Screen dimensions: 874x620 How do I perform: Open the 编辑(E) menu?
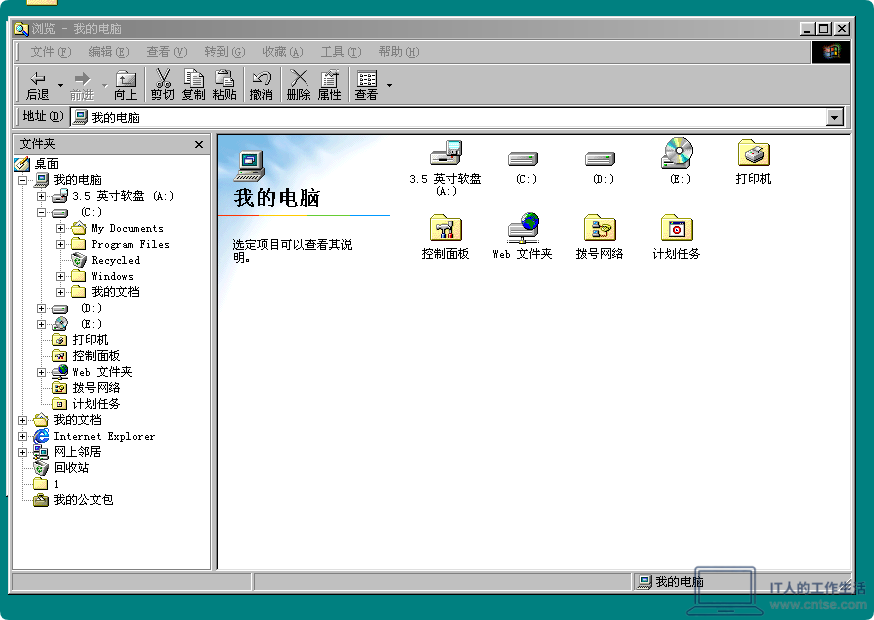point(109,52)
